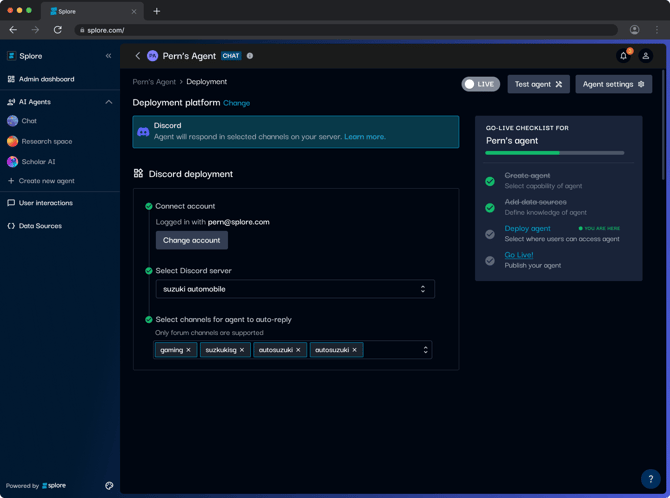Click the Go Live! link
Screen dimensions: 670x498
tap(519, 255)
